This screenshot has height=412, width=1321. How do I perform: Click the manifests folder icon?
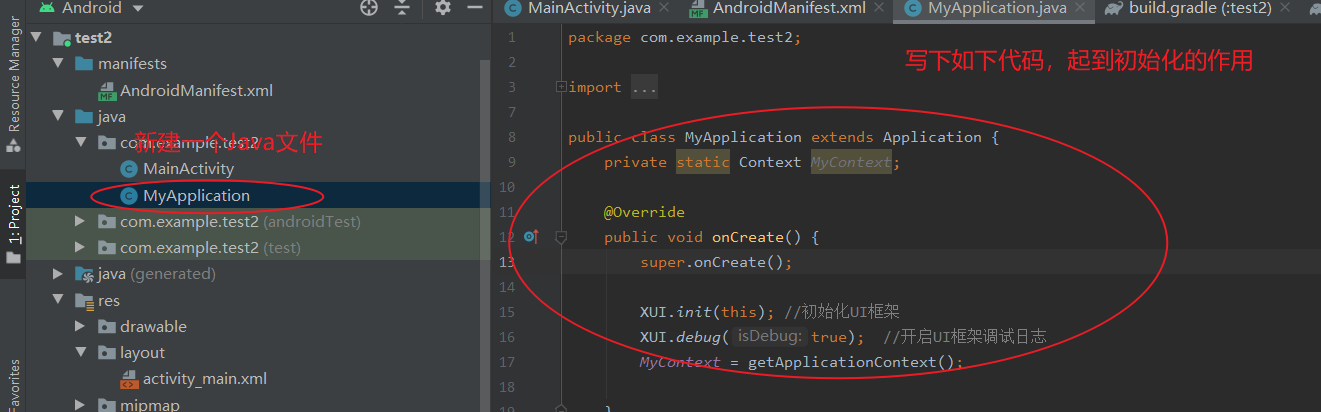(84, 64)
